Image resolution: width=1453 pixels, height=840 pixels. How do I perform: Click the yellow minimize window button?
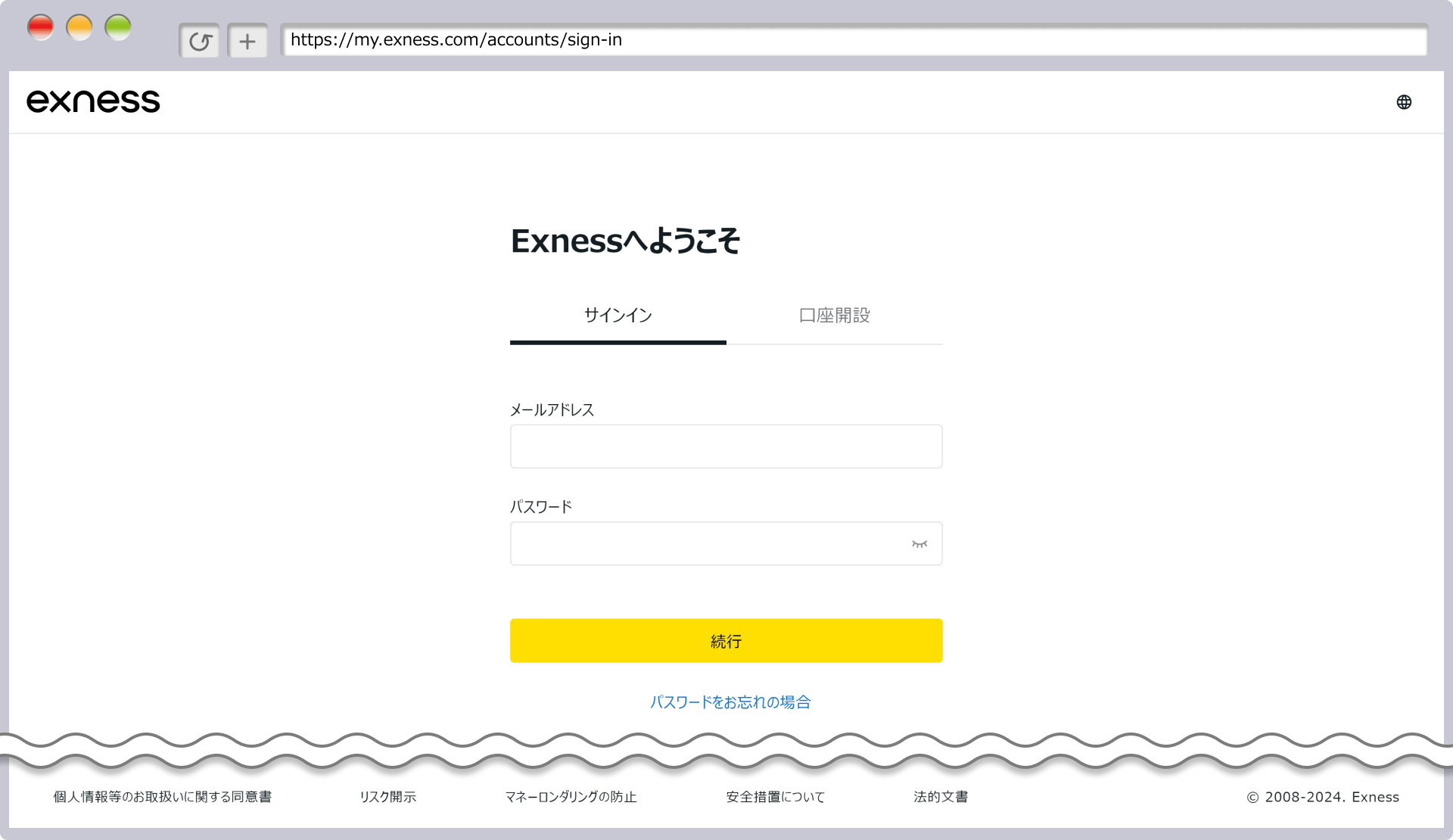(x=79, y=28)
